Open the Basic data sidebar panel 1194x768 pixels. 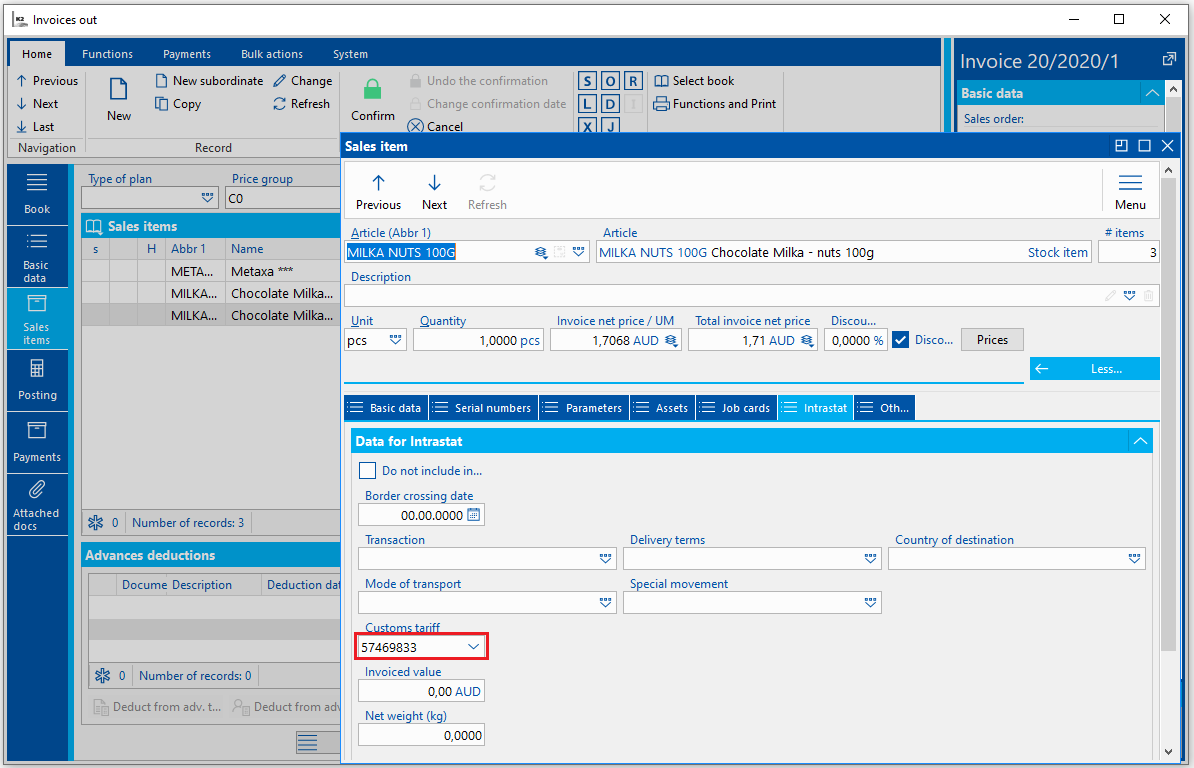pyautogui.click(x=37, y=257)
